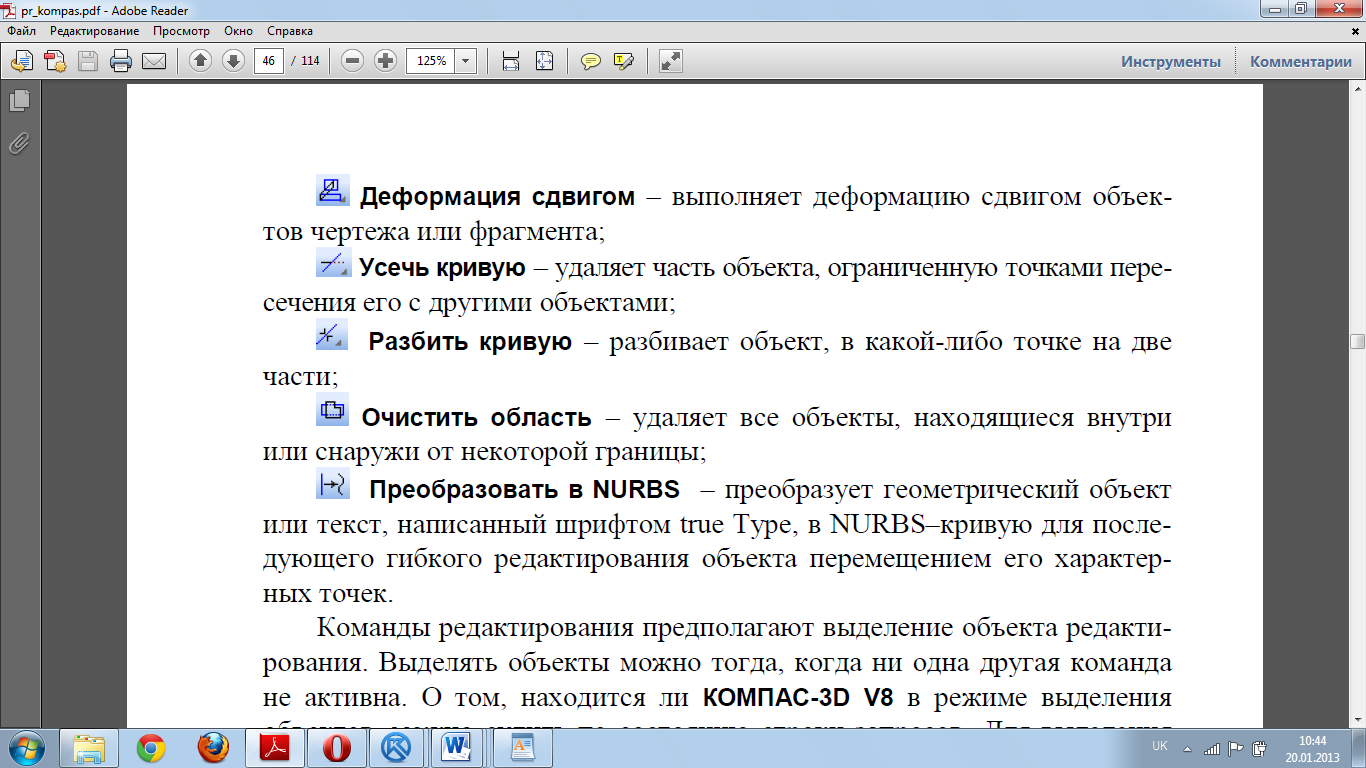
Task: Click the Очистить область icon in the document
Action: pos(333,410)
